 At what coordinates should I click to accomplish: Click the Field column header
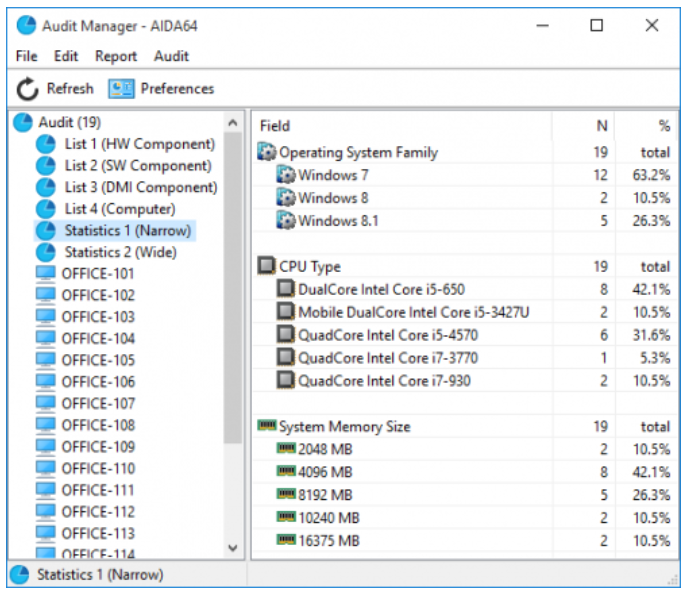[402, 126]
